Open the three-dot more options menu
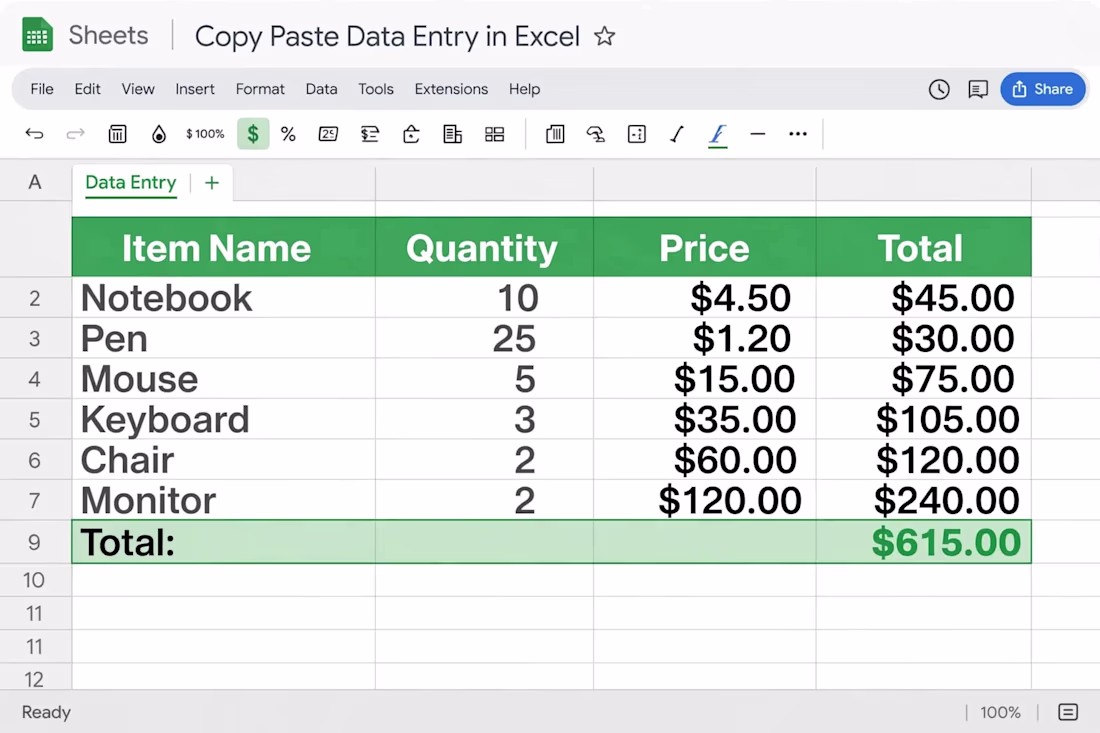The width and height of the screenshot is (1100, 733). pos(798,133)
